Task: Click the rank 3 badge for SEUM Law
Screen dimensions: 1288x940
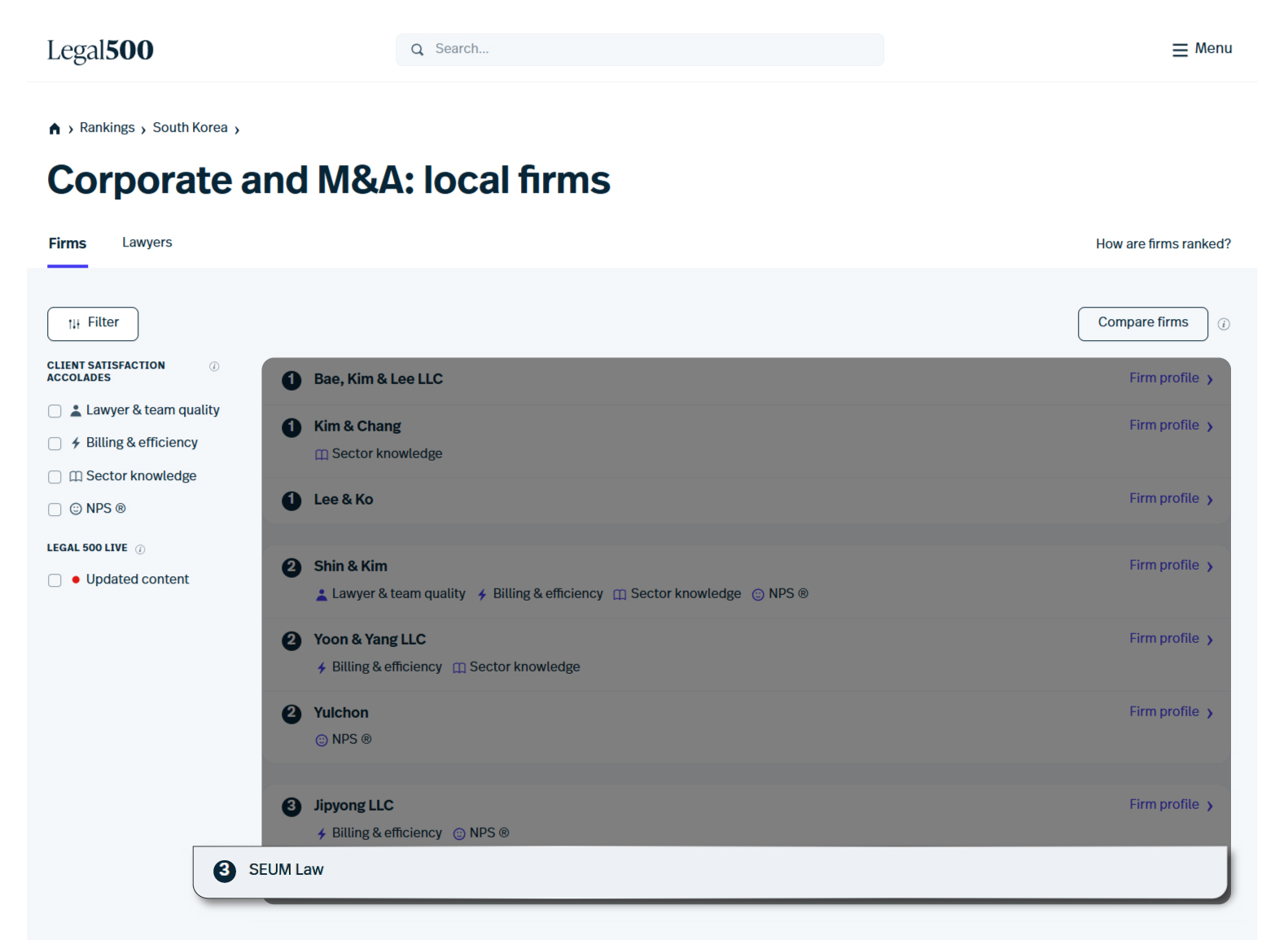Action: (x=225, y=870)
